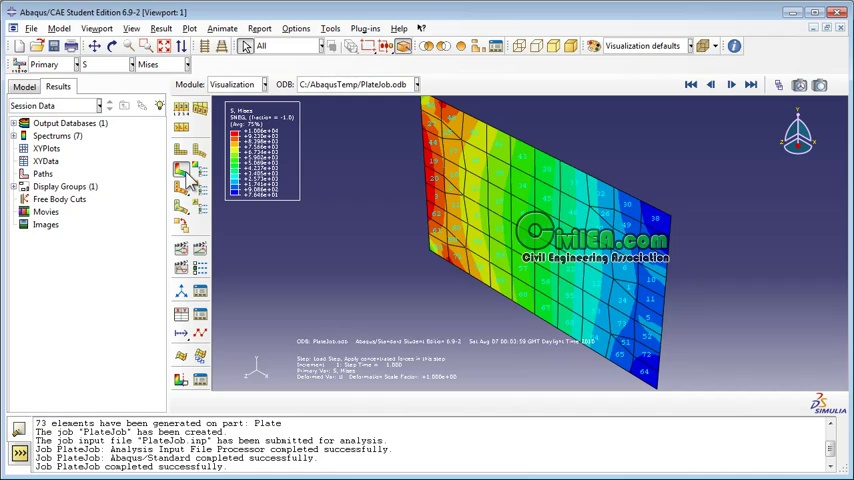Select the Rotate View tool
Viewport: 854px width, 480px height.
tap(111, 46)
